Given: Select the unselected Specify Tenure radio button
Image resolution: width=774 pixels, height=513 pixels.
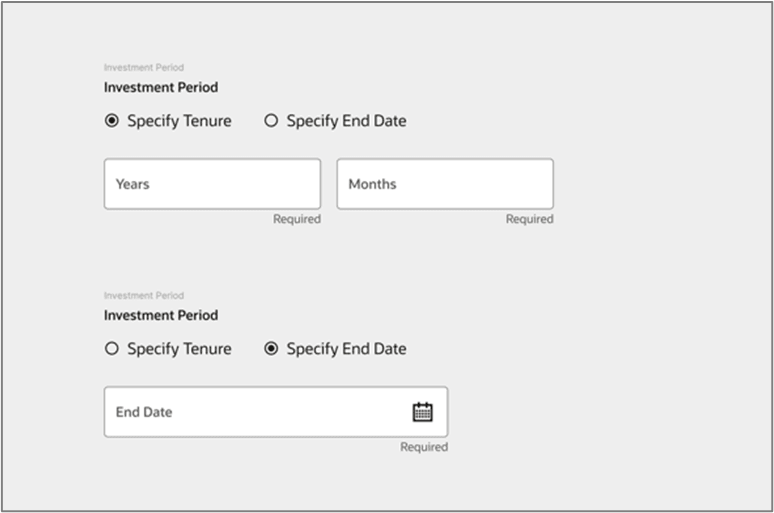Looking at the screenshot, I should [112, 349].
